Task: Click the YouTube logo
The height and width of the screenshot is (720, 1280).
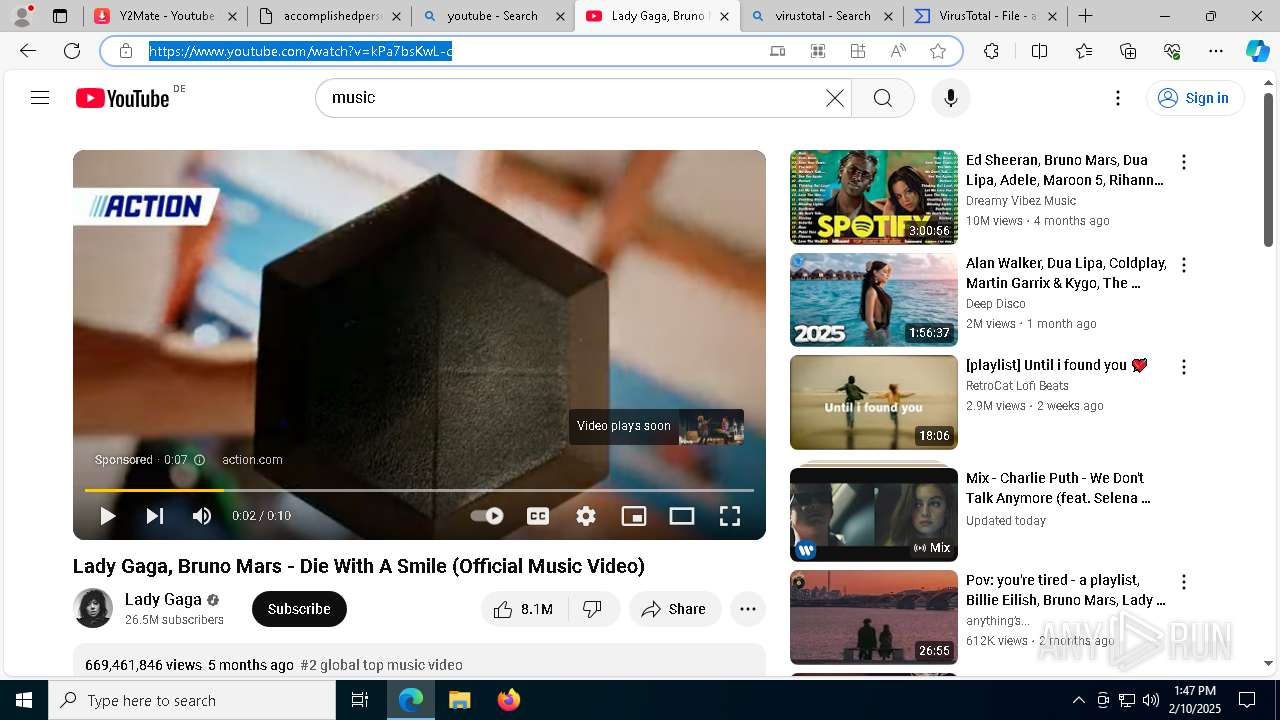Action: tap(122, 98)
